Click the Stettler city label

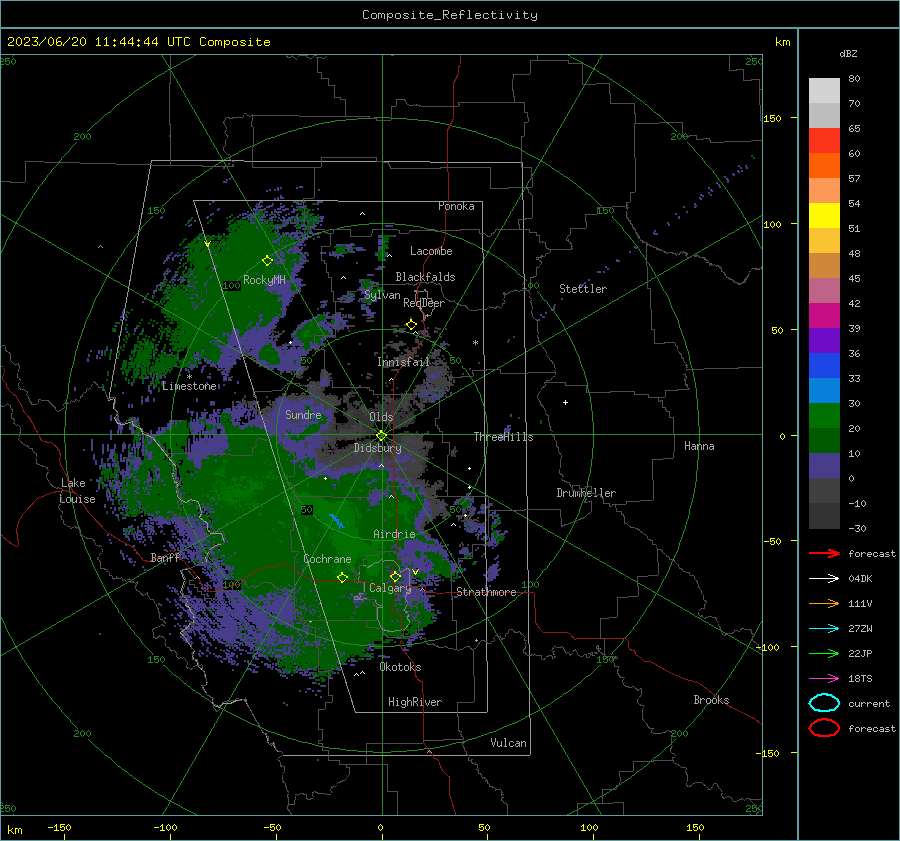tap(583, 289)
